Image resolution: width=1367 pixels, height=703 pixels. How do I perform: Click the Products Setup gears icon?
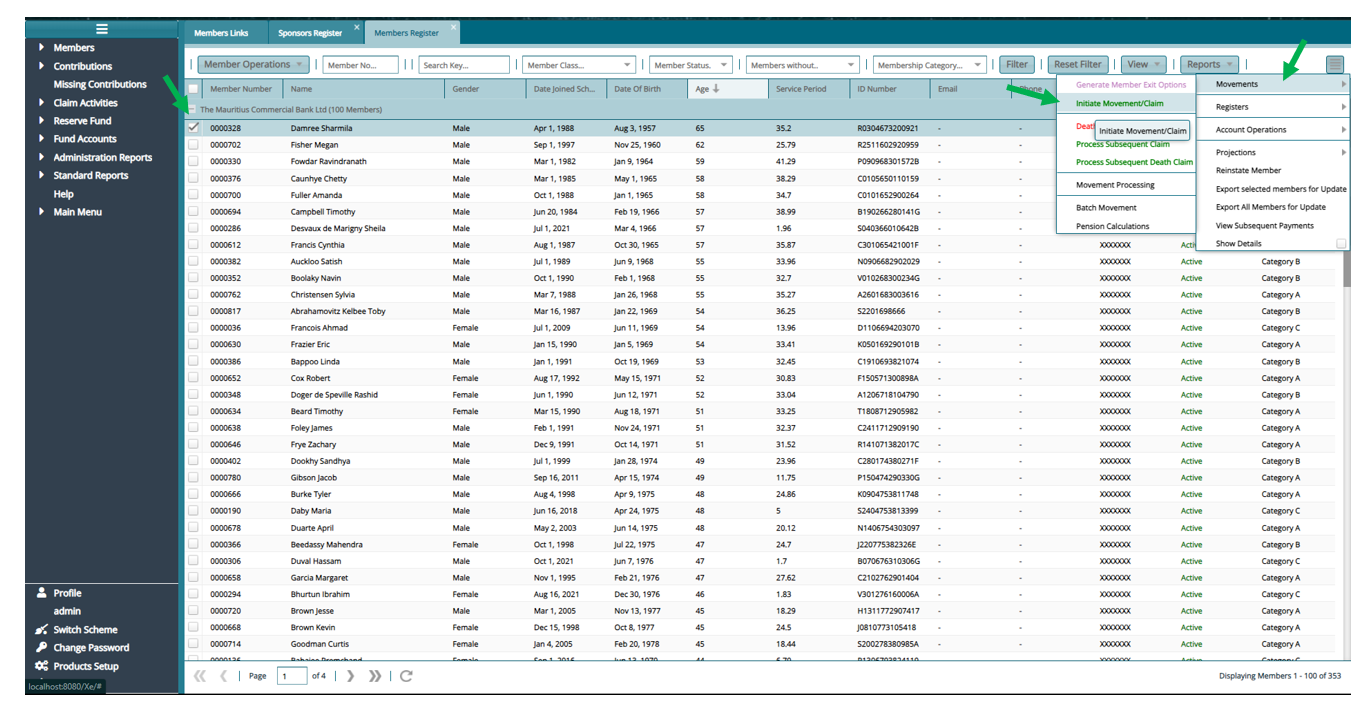[x=41, y=666]
